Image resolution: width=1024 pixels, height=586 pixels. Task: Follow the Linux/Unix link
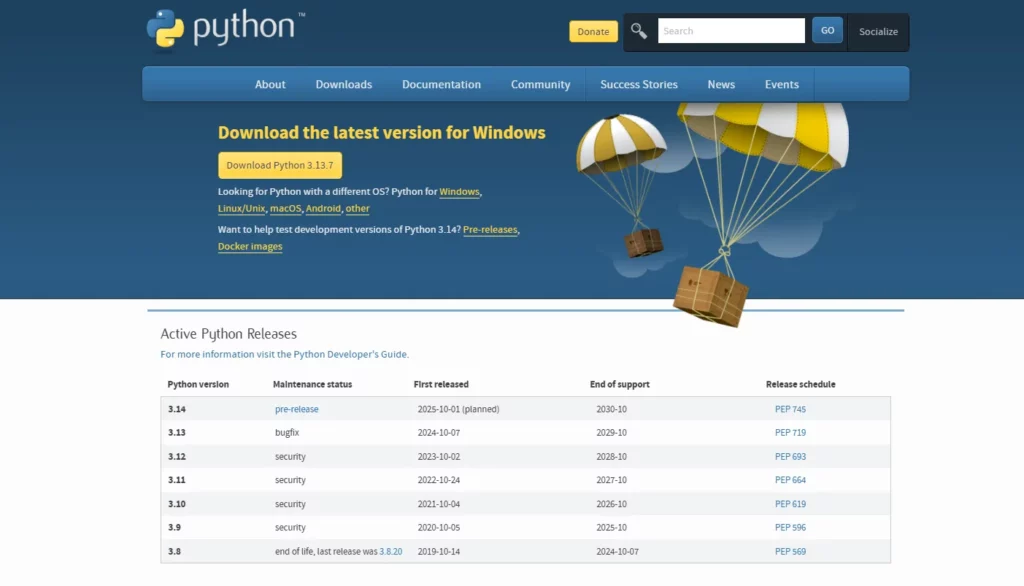coord(242,208)
